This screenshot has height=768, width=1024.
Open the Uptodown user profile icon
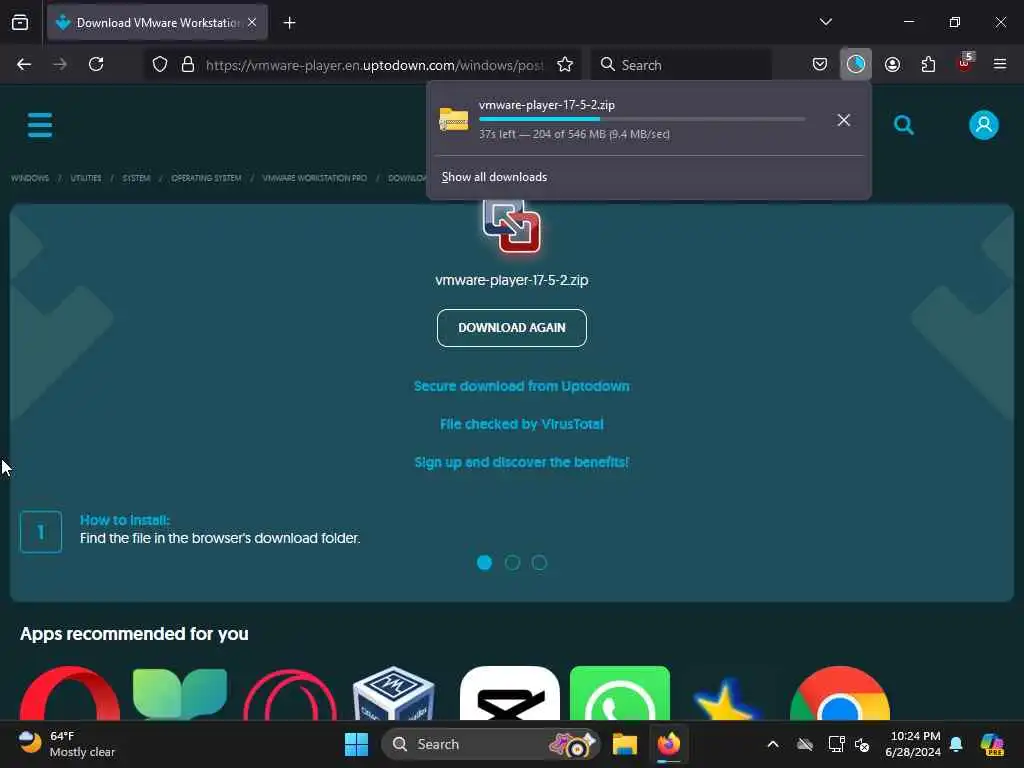pos(984,125)
